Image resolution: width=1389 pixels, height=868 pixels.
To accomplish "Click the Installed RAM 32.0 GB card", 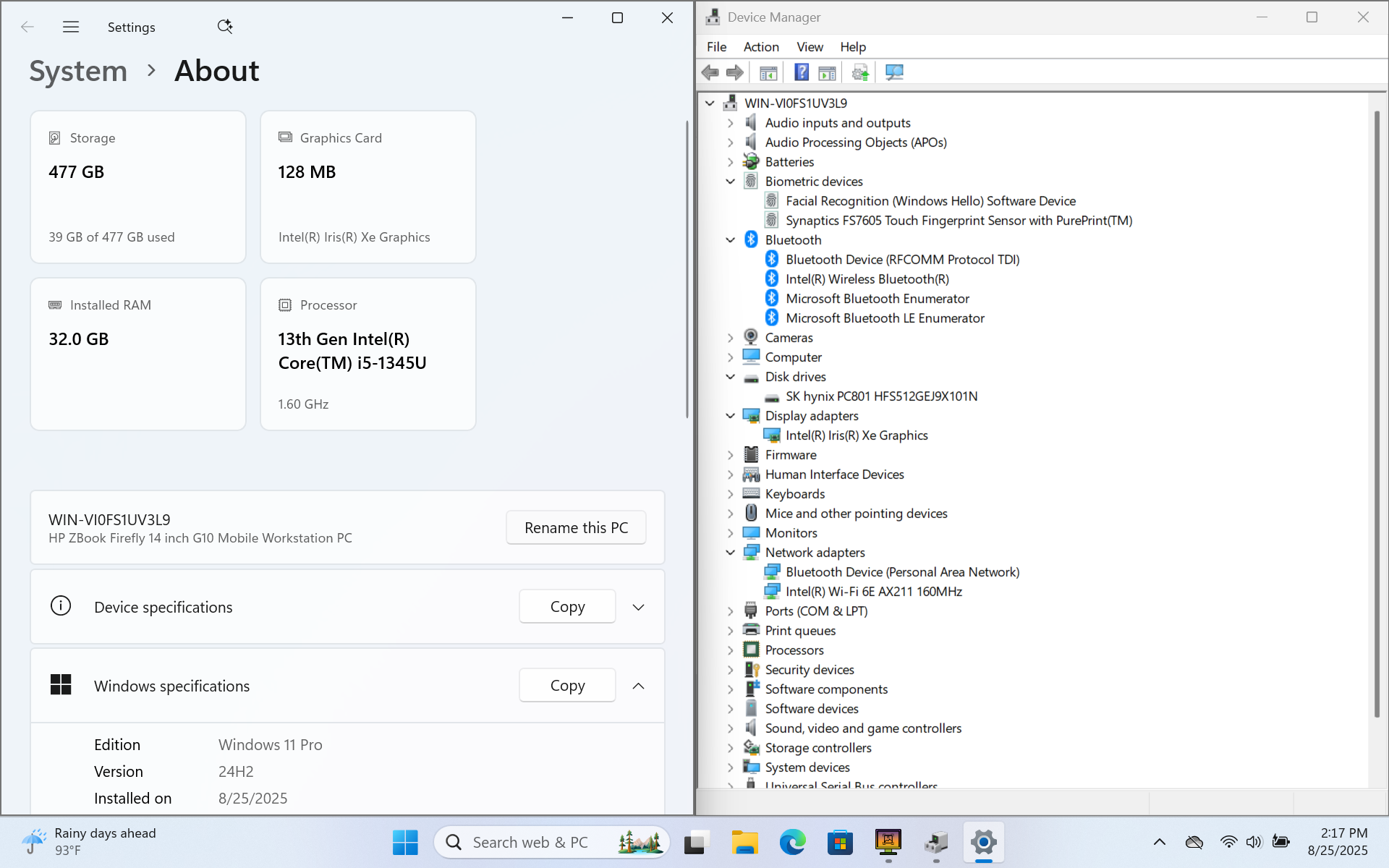I will (138, 354).
